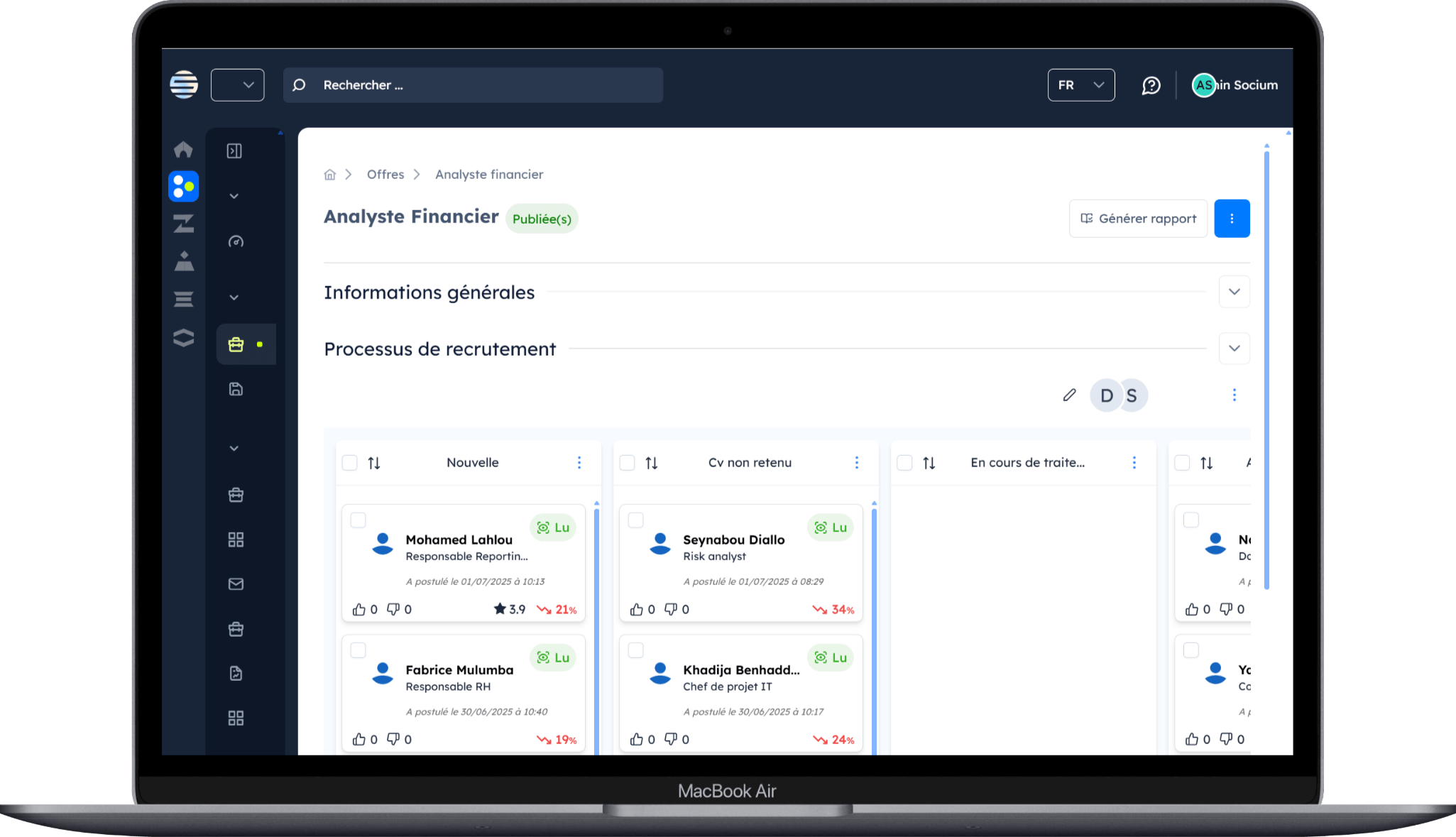
Task: Open Cv non retenu column options menu
Action: 857,463
